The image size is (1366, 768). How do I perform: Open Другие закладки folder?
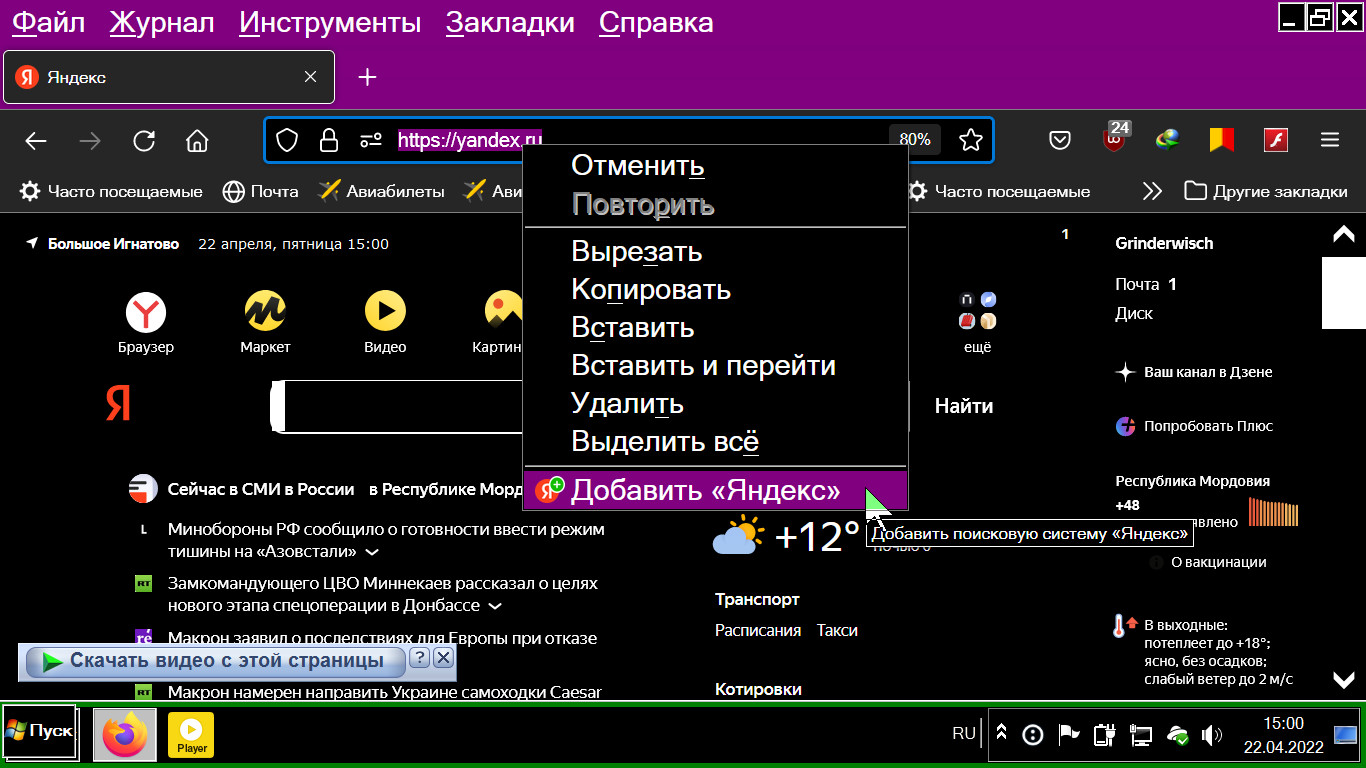pos(1266,191)
